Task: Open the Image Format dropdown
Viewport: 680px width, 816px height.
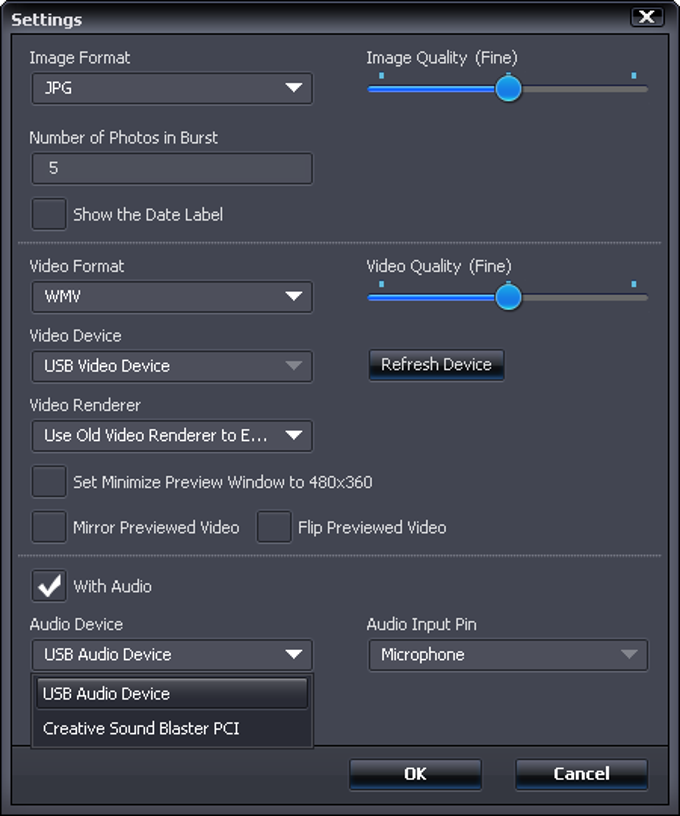Action: click(170, 88)
